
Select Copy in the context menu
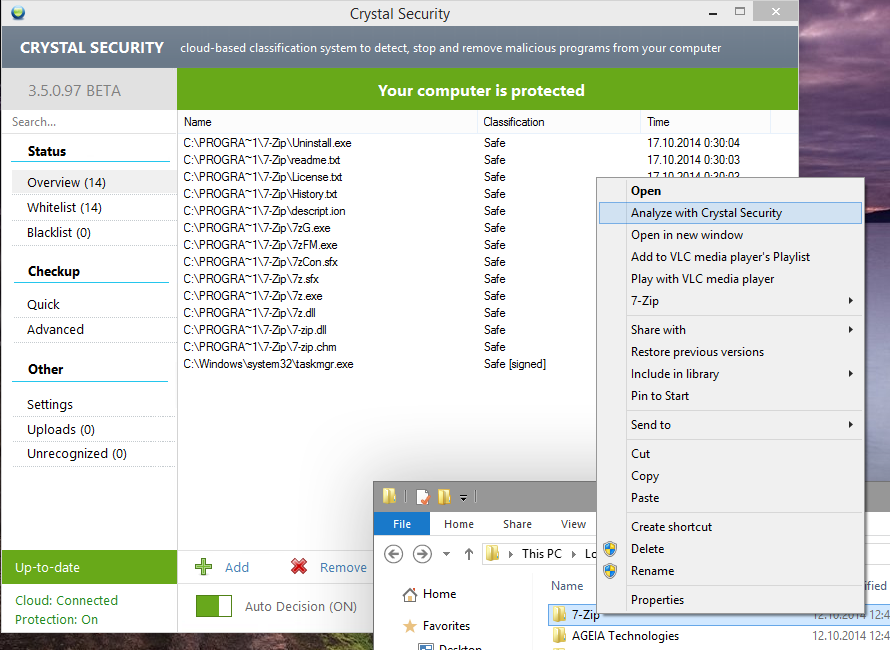(730, 476)
